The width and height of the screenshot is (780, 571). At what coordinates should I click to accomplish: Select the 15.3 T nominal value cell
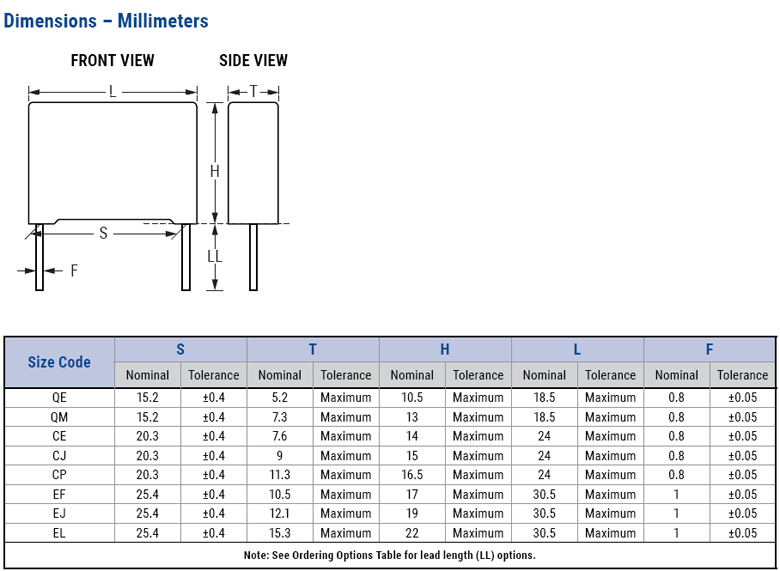click(x=279, y=533)
